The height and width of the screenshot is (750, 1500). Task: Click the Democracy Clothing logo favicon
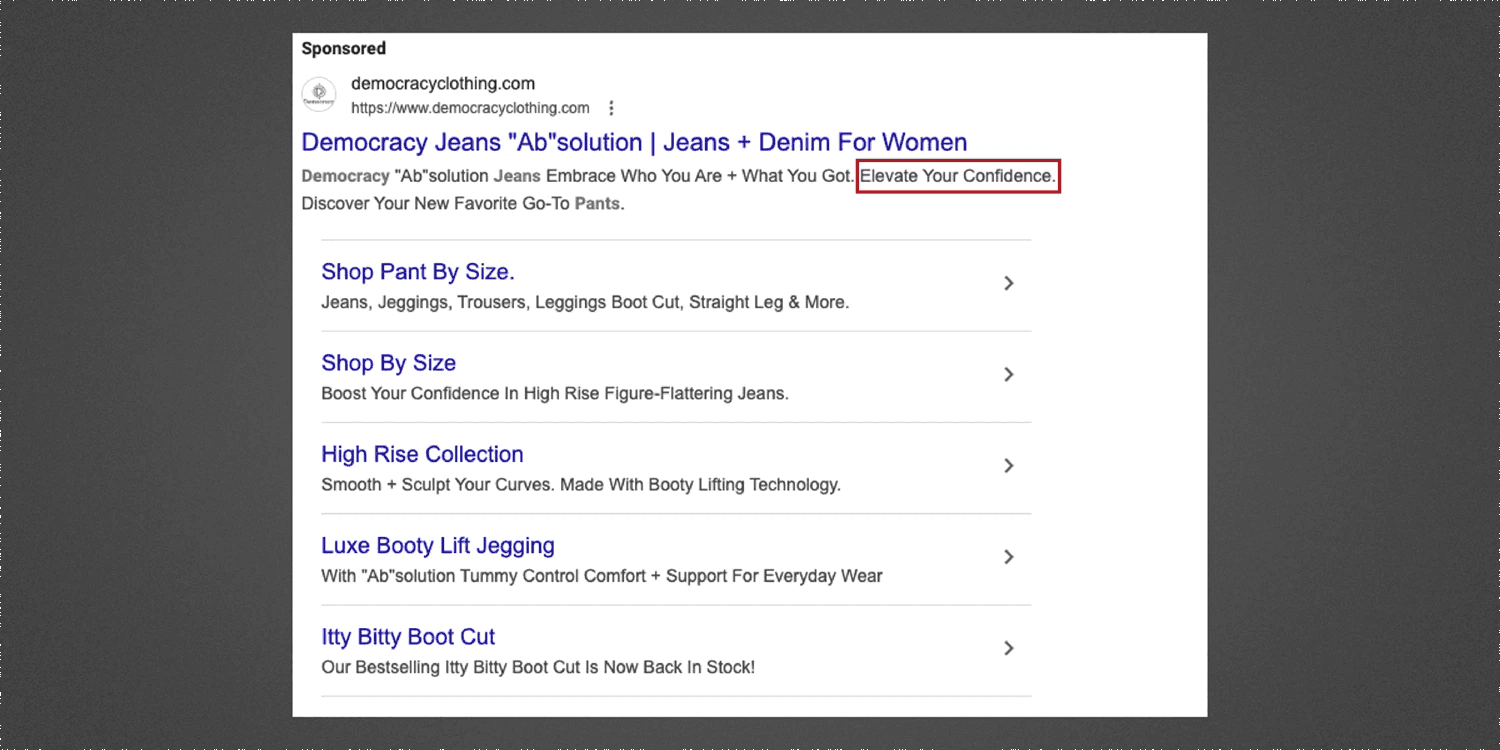pyautogui.click(x=319, y=95)
